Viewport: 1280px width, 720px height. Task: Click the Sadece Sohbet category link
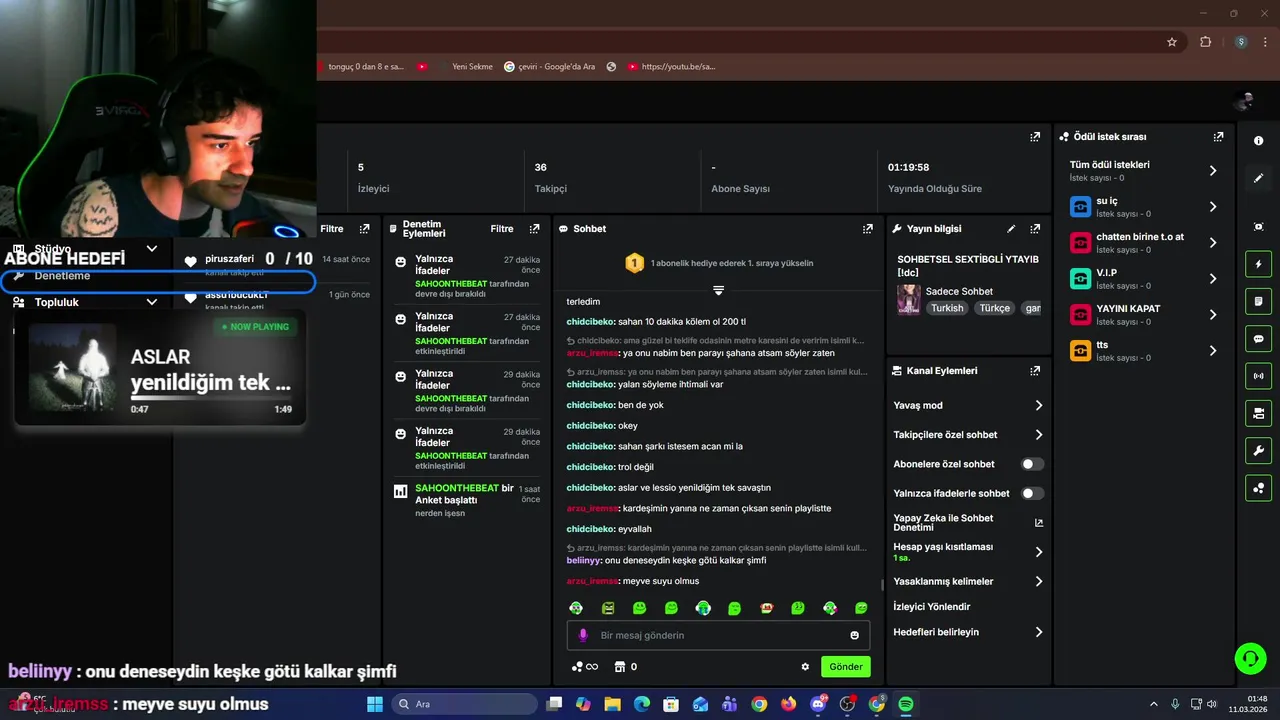pos(959,291)
